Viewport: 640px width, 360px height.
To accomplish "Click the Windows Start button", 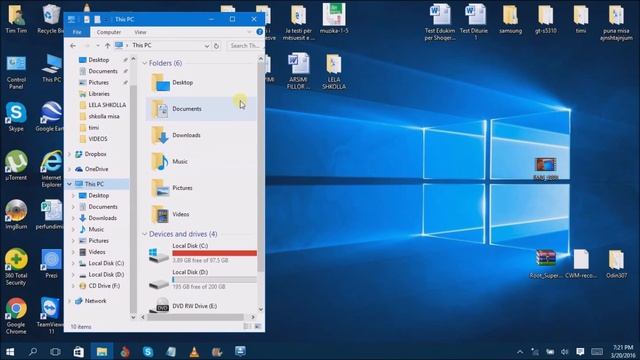I will pos(10,351).
